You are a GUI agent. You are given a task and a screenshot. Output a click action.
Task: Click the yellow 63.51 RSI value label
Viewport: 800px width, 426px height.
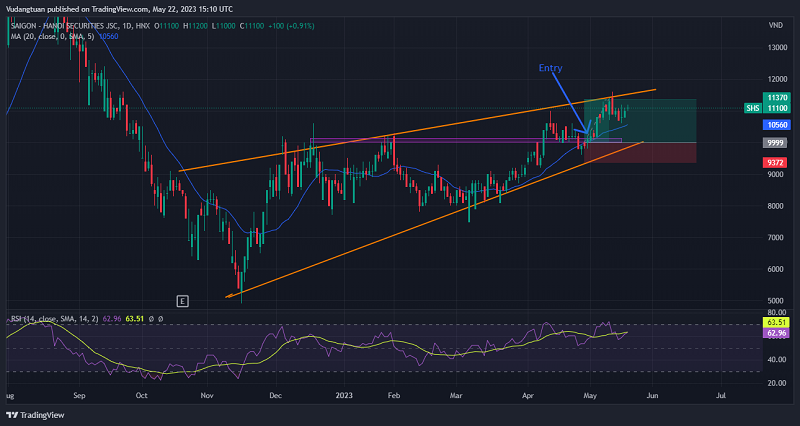pyautogui.click(x=775, y=323)
